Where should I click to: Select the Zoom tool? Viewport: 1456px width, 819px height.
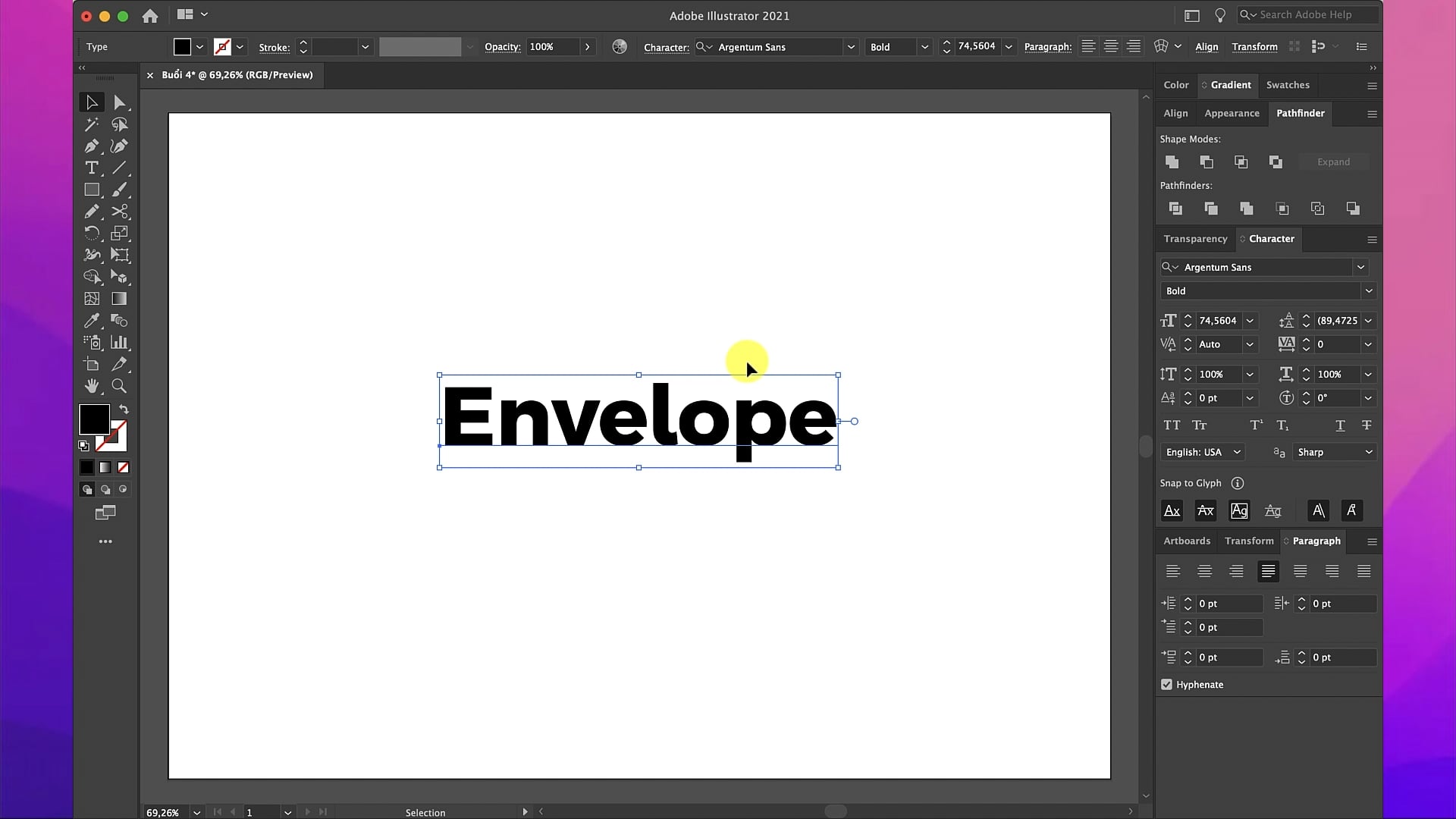tap(119, 386)
